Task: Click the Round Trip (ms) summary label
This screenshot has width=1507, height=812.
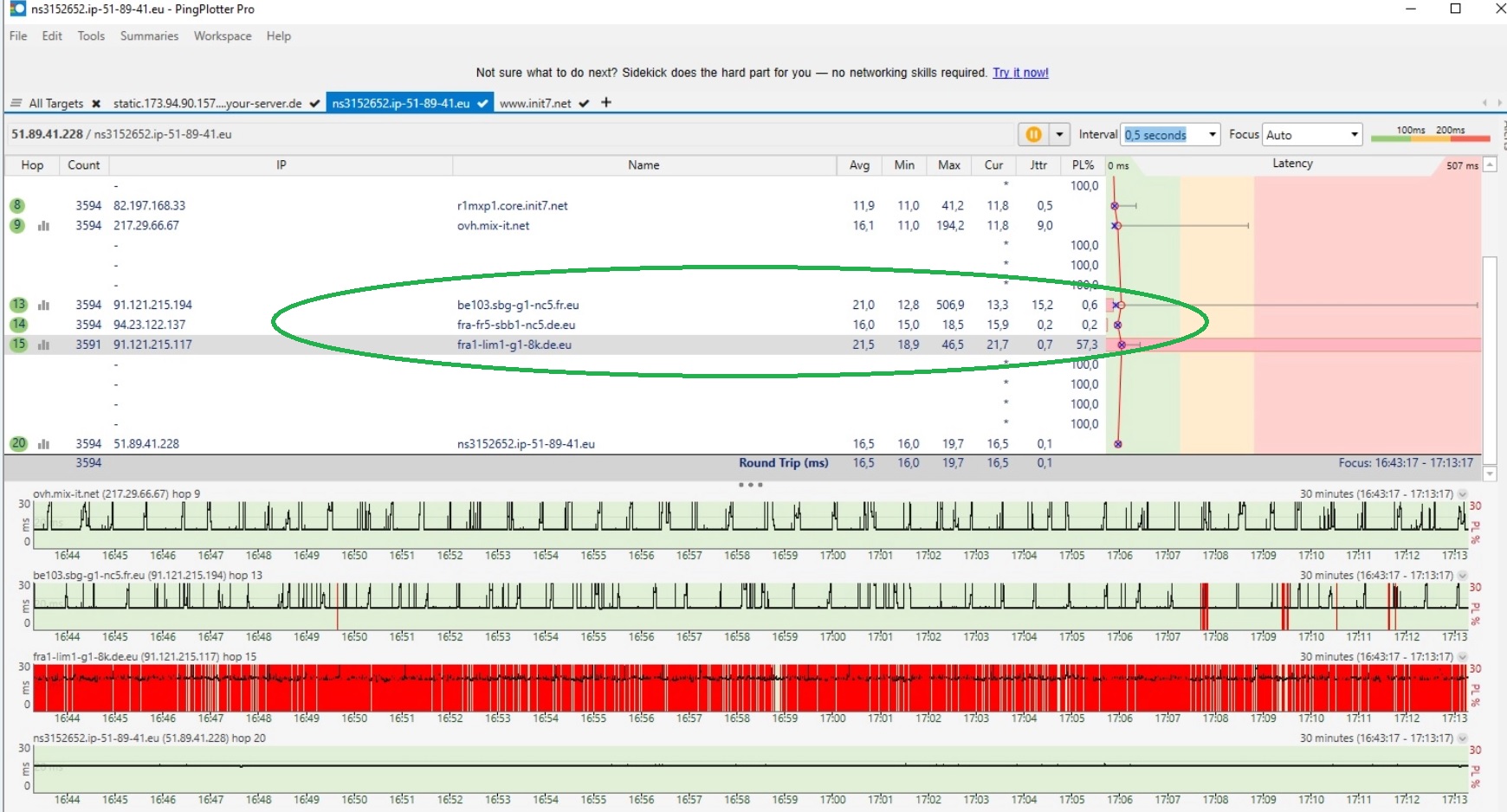Action: 783,463
